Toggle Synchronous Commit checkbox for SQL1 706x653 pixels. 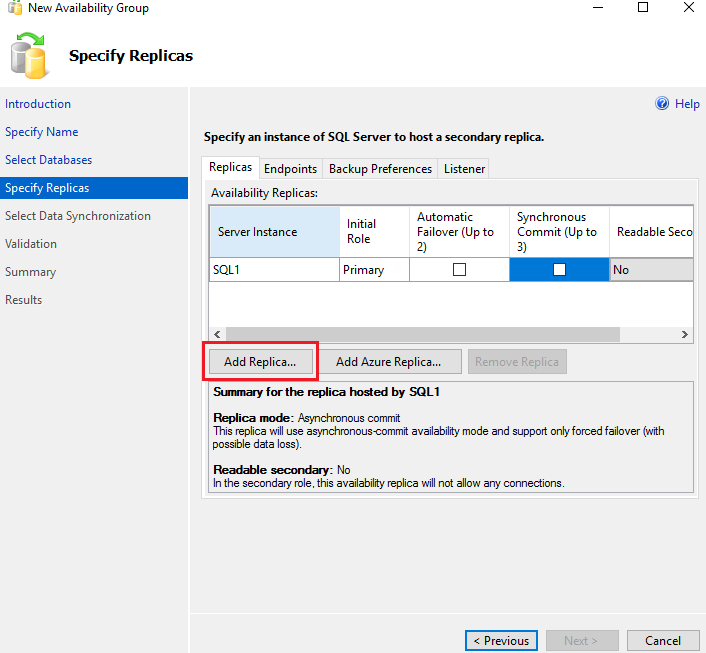click(x=559, y=269)
